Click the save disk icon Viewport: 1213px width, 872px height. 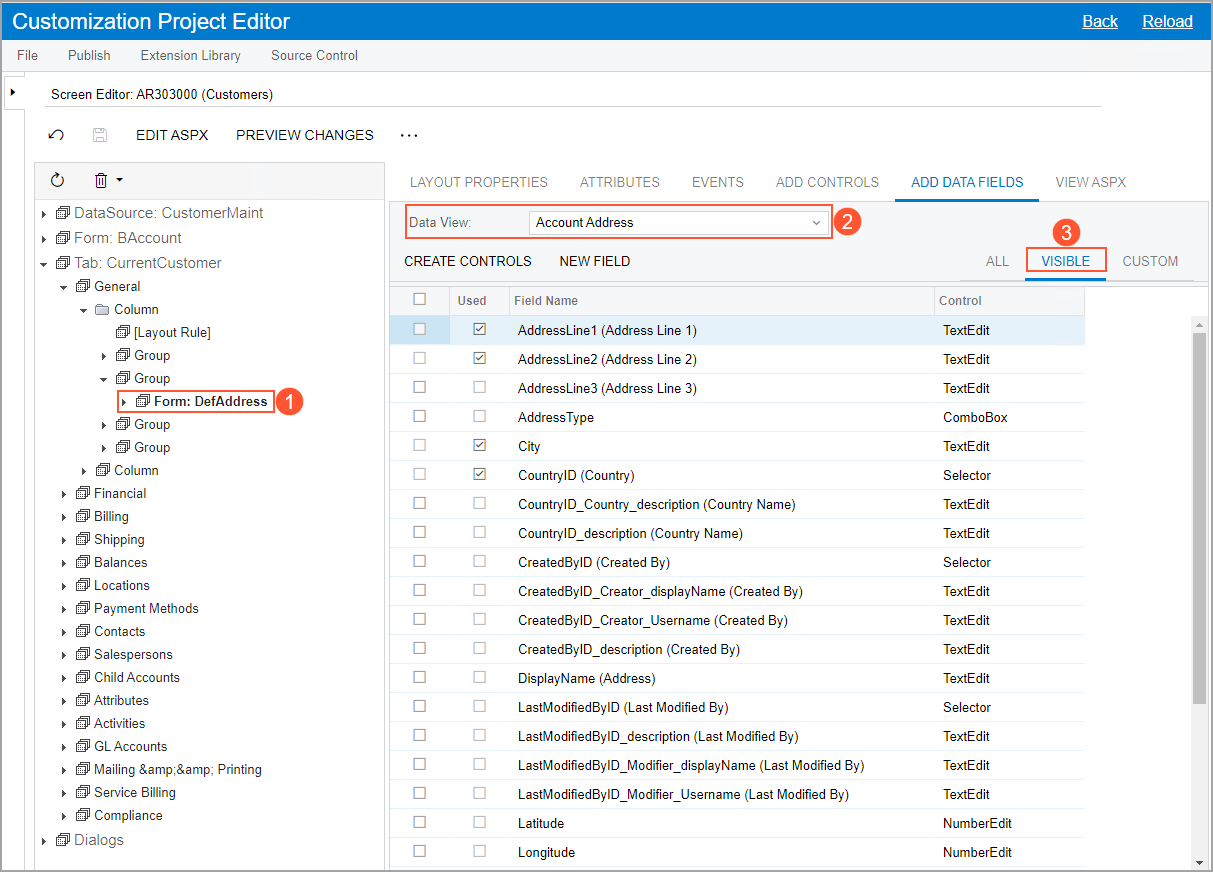(99, 135)
